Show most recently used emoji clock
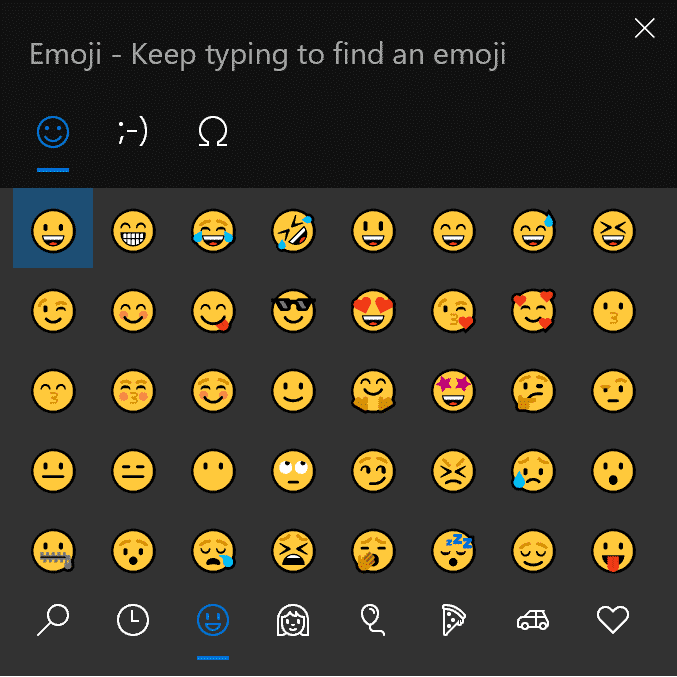Viewport: 677px width, 677px height. 133,620
